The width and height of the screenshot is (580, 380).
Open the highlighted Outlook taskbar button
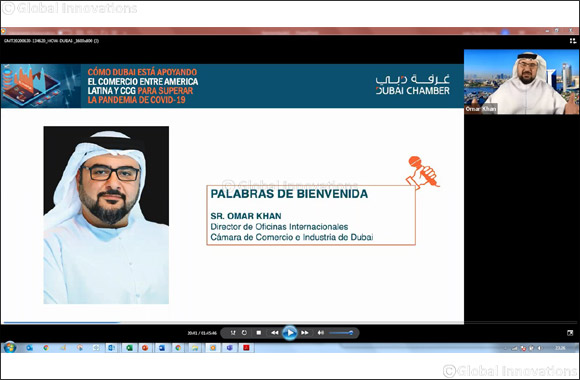tap(112, 348)
